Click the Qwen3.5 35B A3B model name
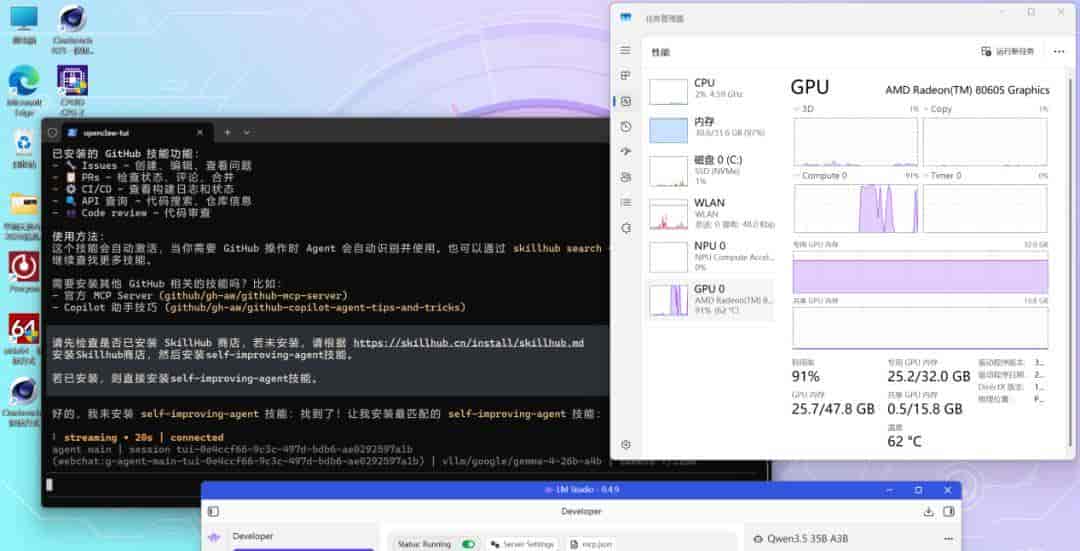 pyautogui.click(x=807, y=539)
